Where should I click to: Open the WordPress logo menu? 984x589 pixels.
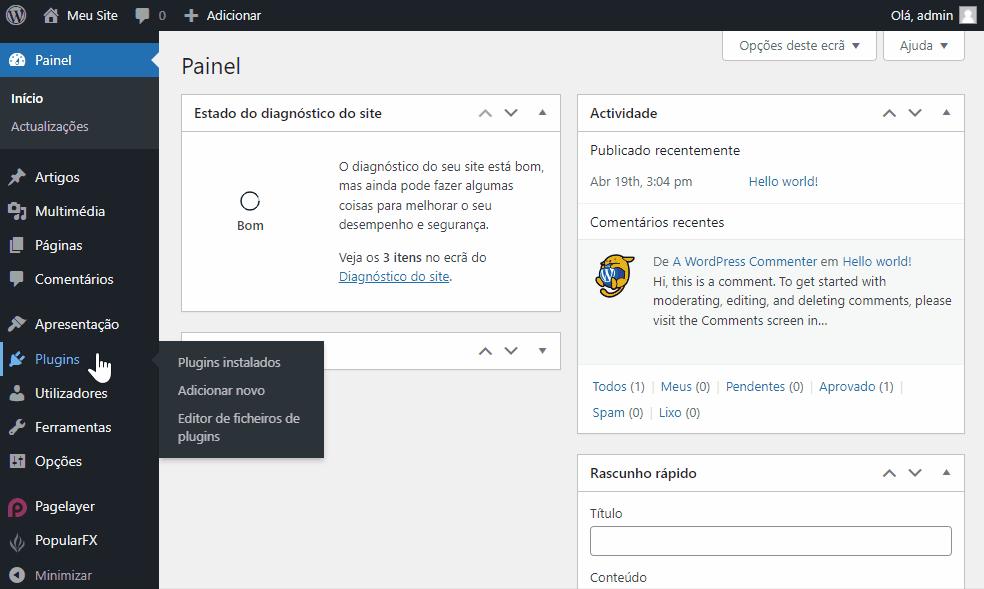tap(16, 15)
